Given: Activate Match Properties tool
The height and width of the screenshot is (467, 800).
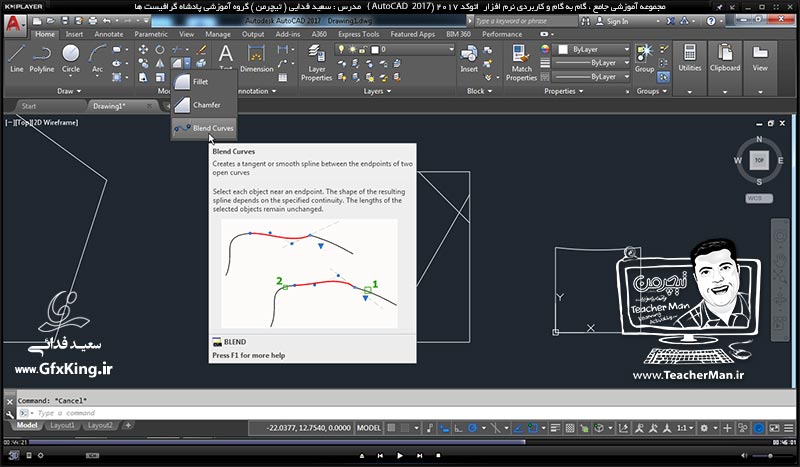Looking at the screenshot, I should [521, 62].
